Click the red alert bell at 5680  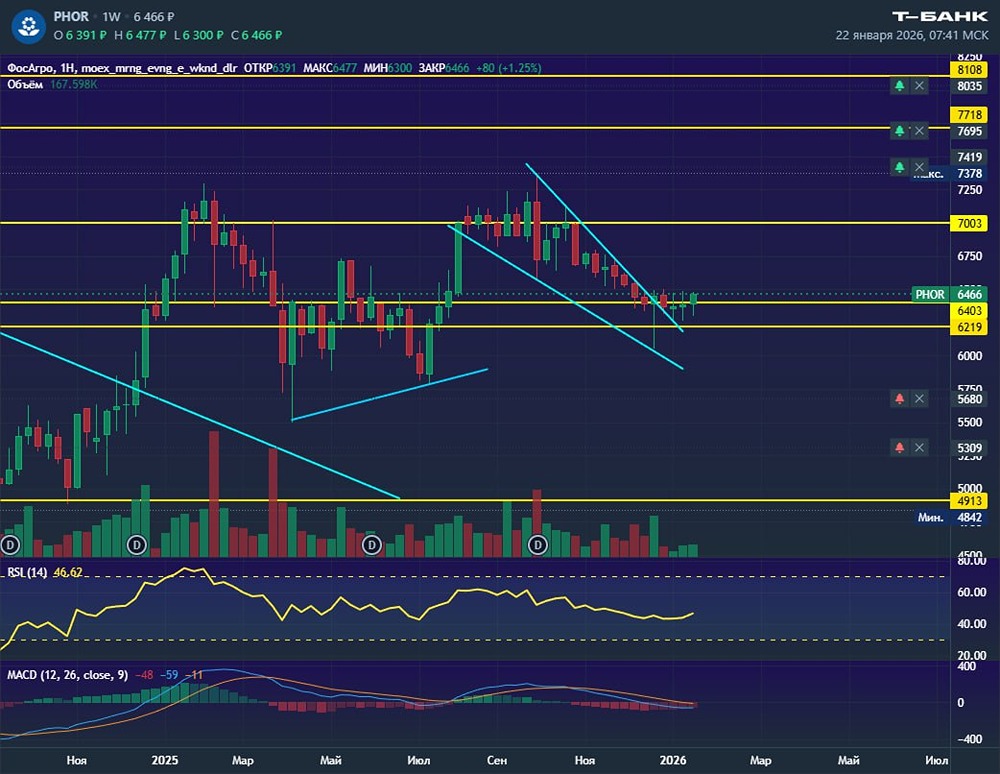(899, 398)
